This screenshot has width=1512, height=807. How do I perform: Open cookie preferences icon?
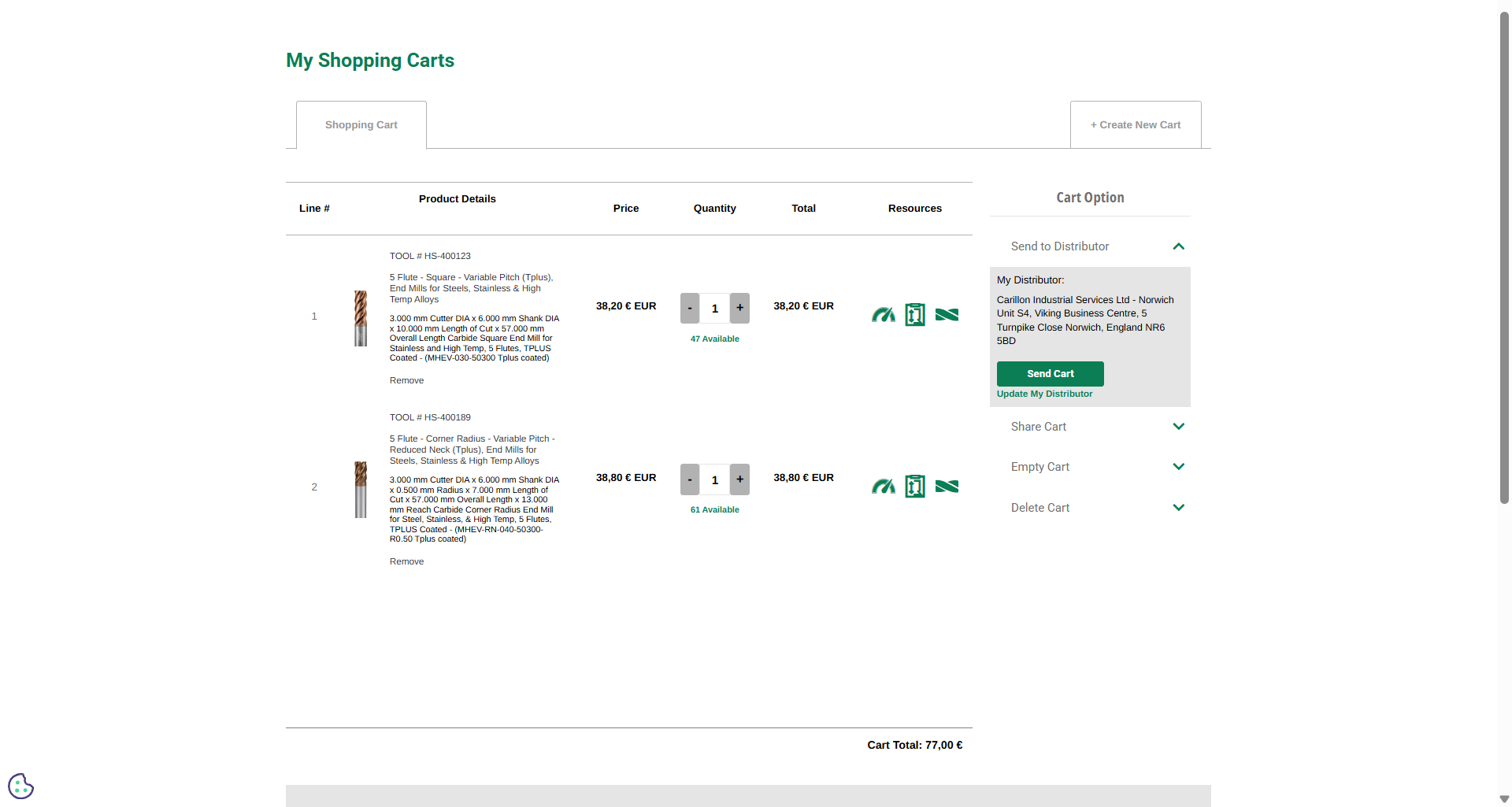[21, 786]
